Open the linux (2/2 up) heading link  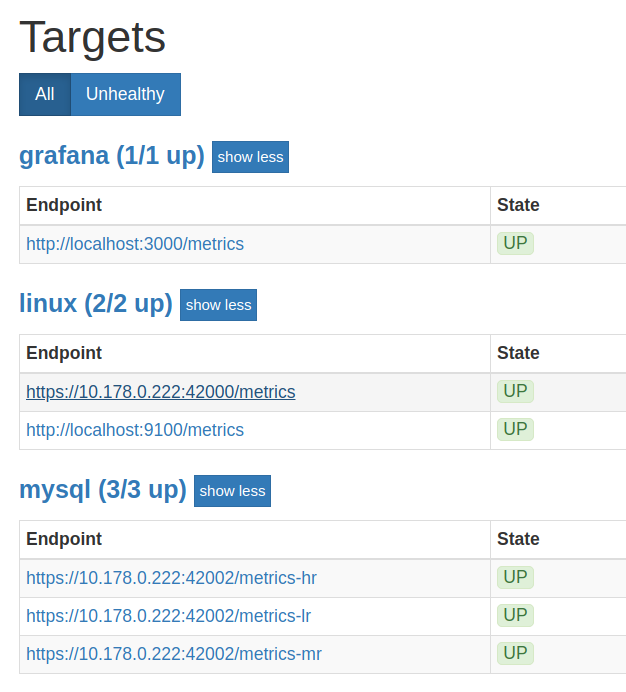click(x=96, y=304)
